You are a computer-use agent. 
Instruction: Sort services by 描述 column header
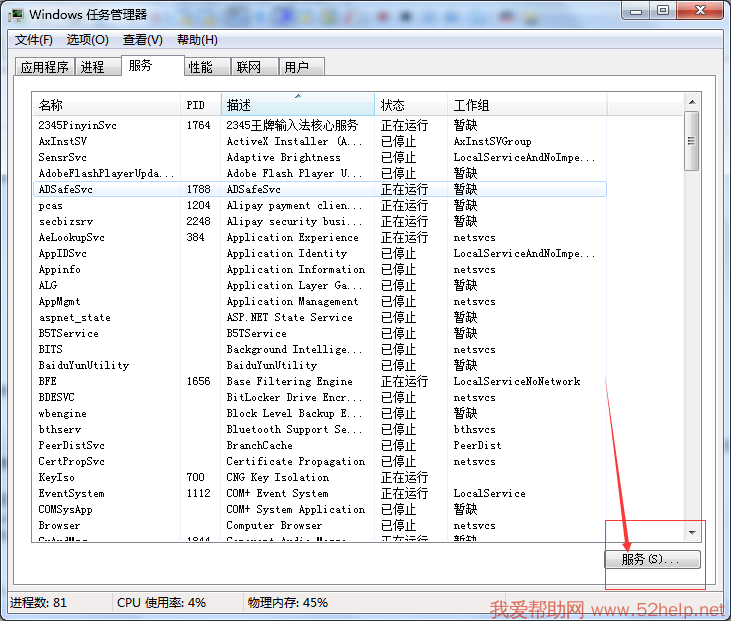tap(297, 105)
